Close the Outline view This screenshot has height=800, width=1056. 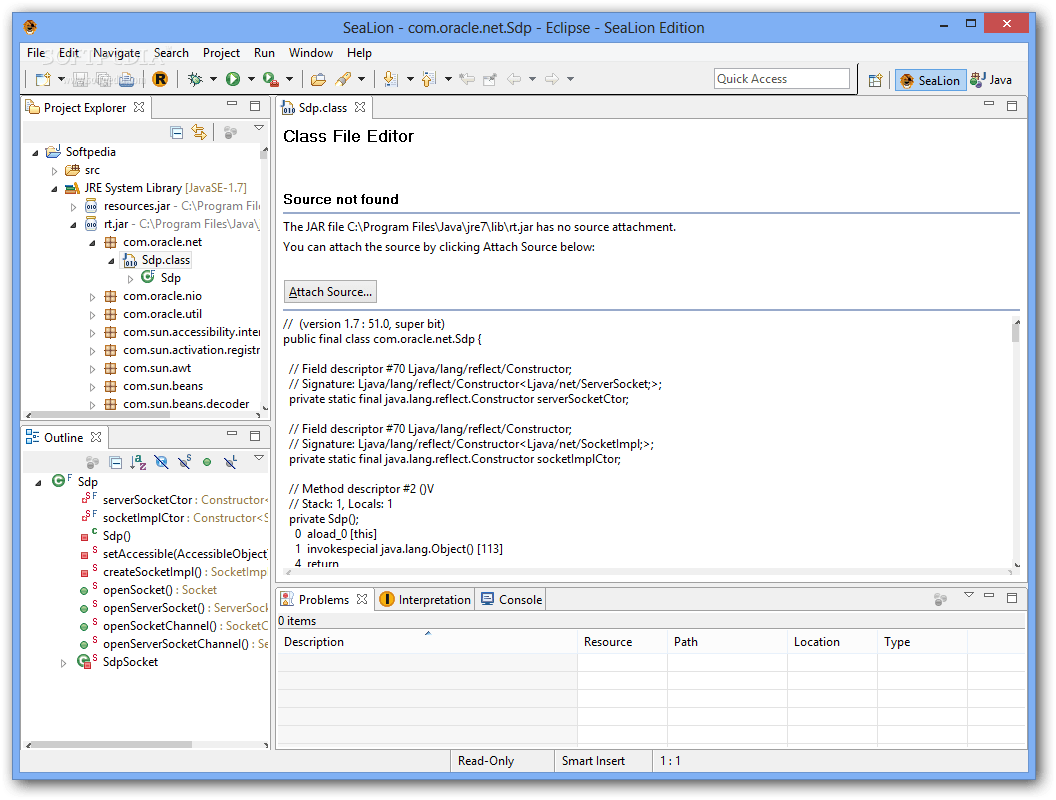click(x=96, y=437)
